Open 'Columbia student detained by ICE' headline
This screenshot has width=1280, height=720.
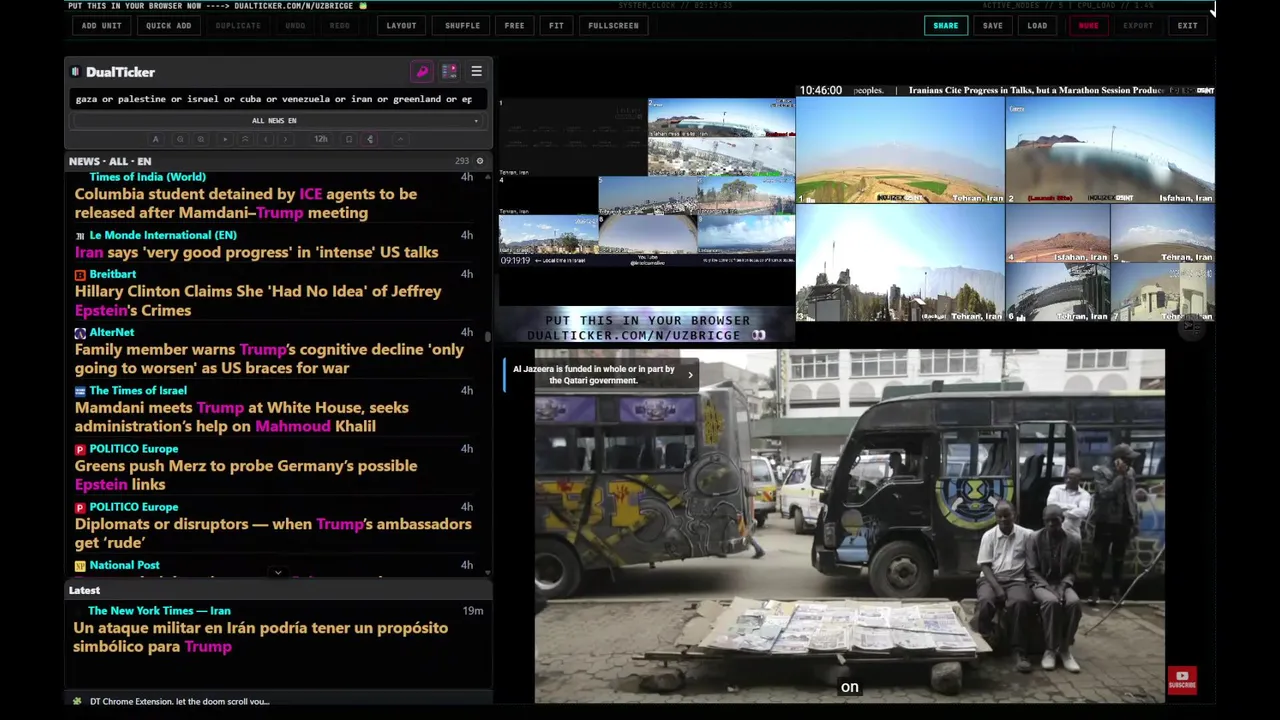click(x=246, y=203)
